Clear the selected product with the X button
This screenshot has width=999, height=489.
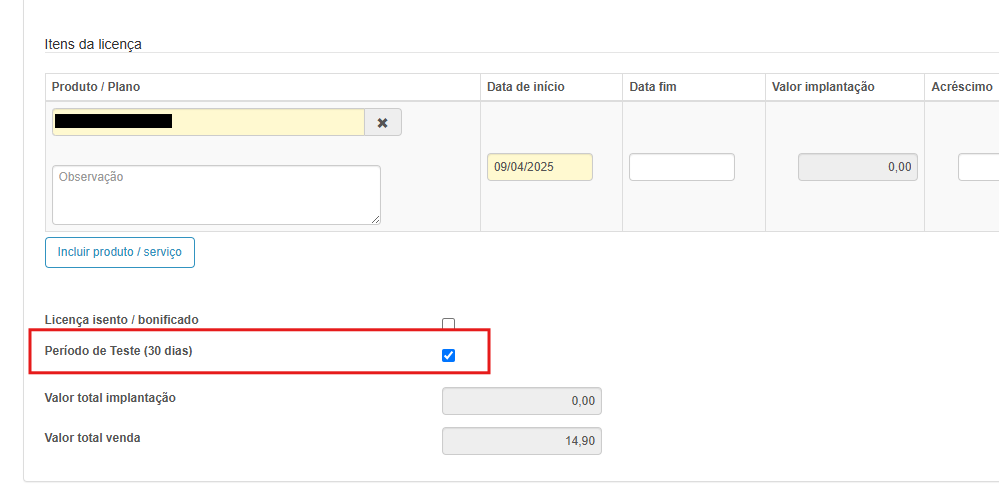(382, 122)
